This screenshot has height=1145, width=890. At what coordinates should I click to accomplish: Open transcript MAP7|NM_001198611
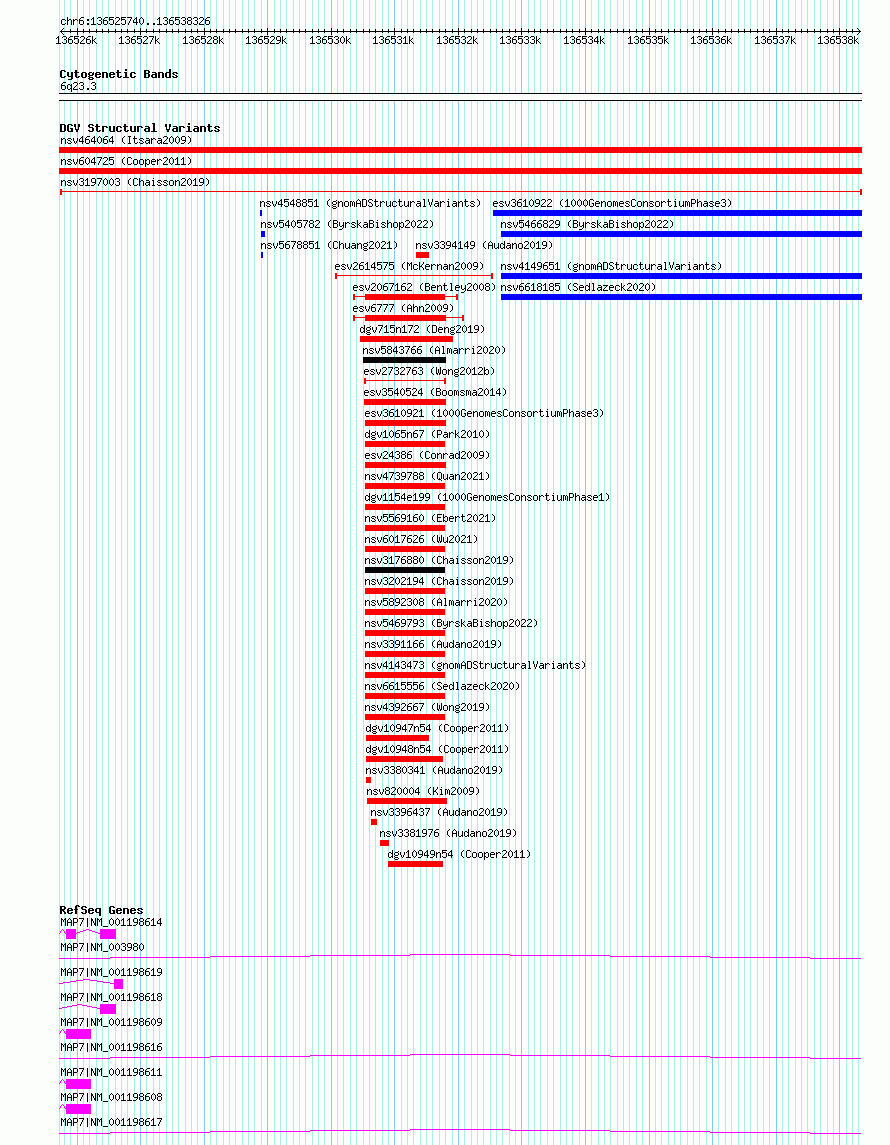(x=111, y=1073)
